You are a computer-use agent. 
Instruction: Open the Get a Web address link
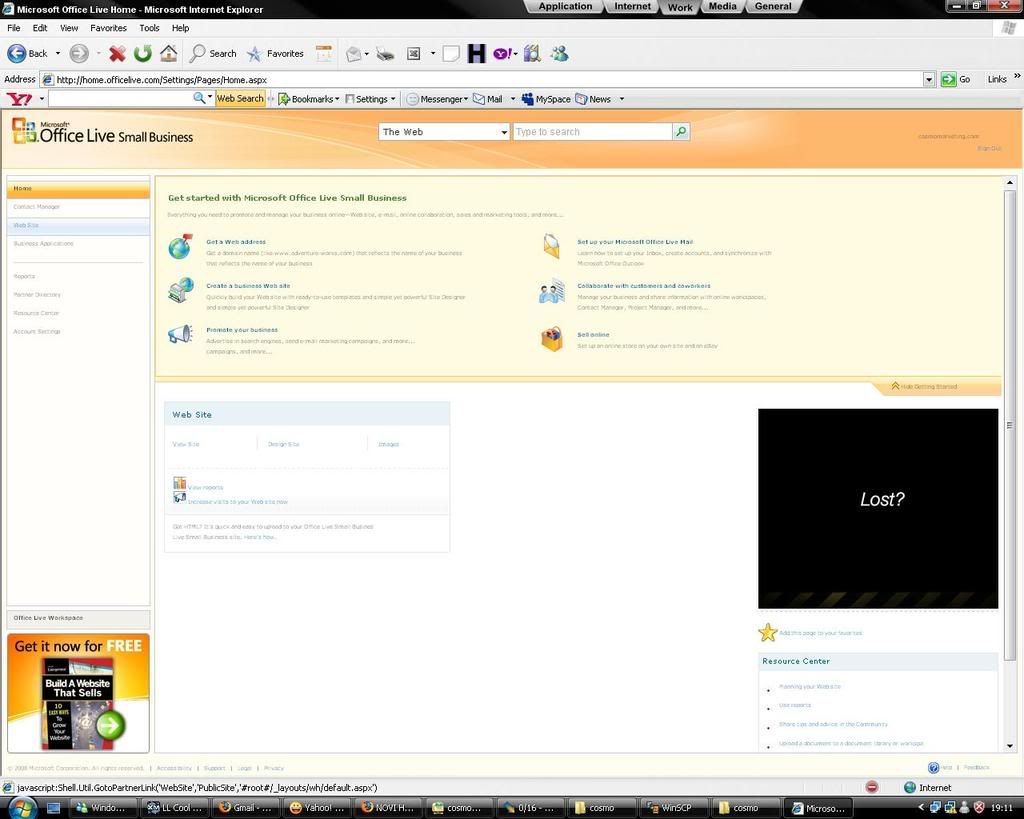click(x=236, y=242)
